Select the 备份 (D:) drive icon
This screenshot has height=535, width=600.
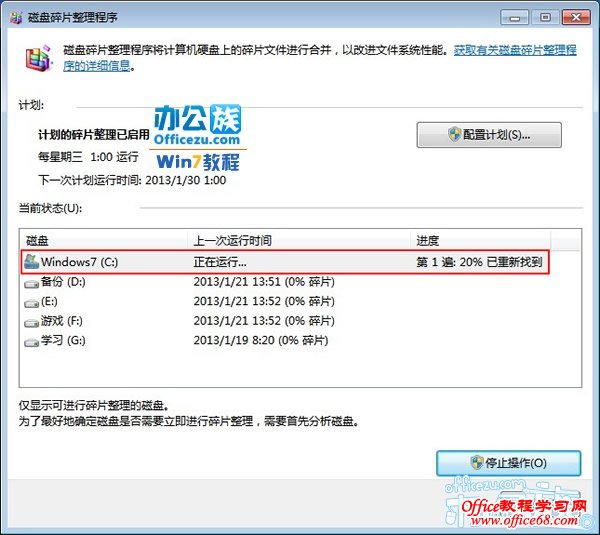(31, 284)
